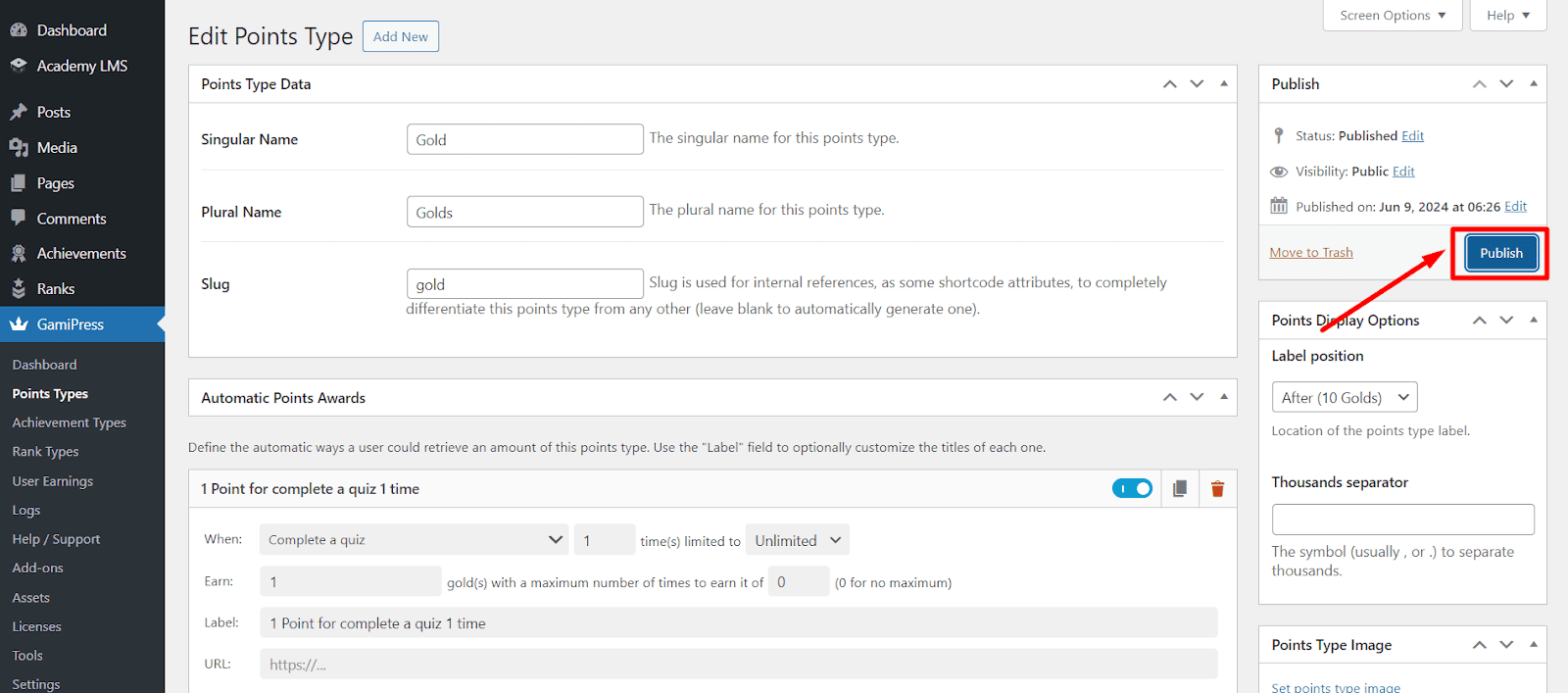Open Achievements from the sidebar trophy icon
Image resolution: width=1568 pixels, height=693 pixels.
coord(19,254)
